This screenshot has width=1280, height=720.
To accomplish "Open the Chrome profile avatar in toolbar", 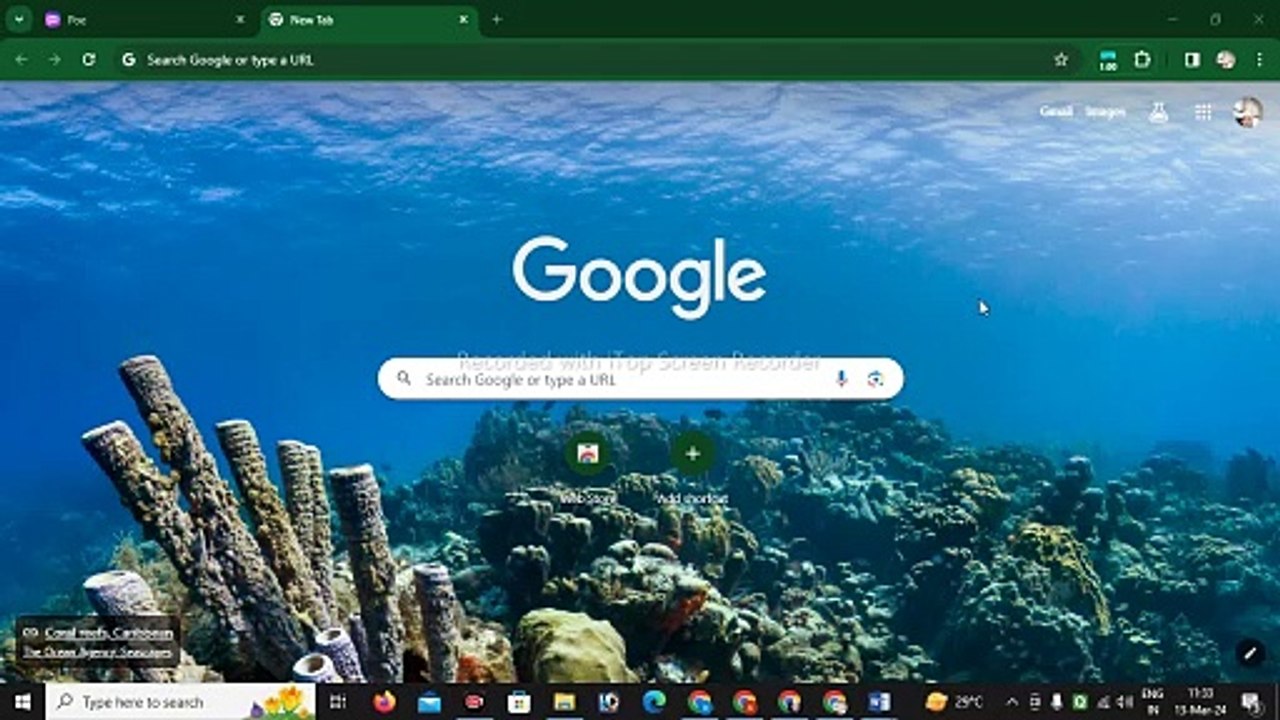I will point(1225,60).
